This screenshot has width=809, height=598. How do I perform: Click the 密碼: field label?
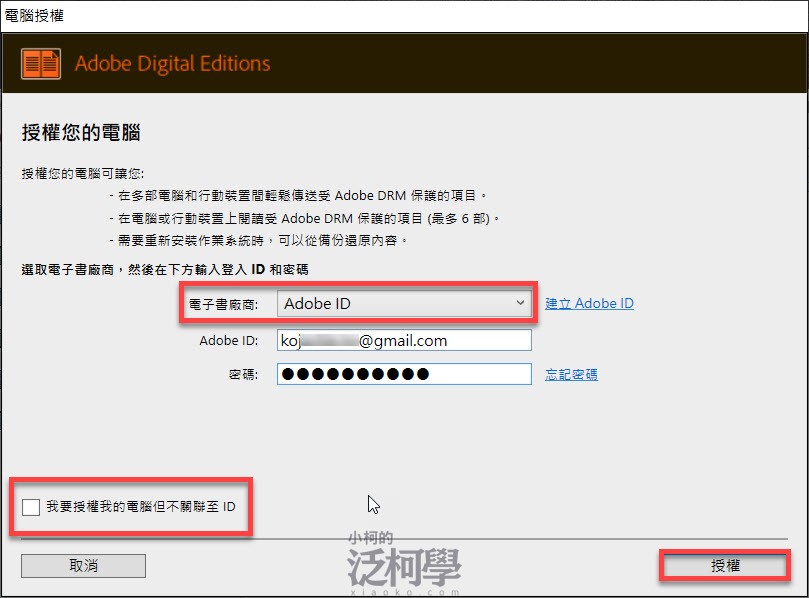click(x=244, y=374)
